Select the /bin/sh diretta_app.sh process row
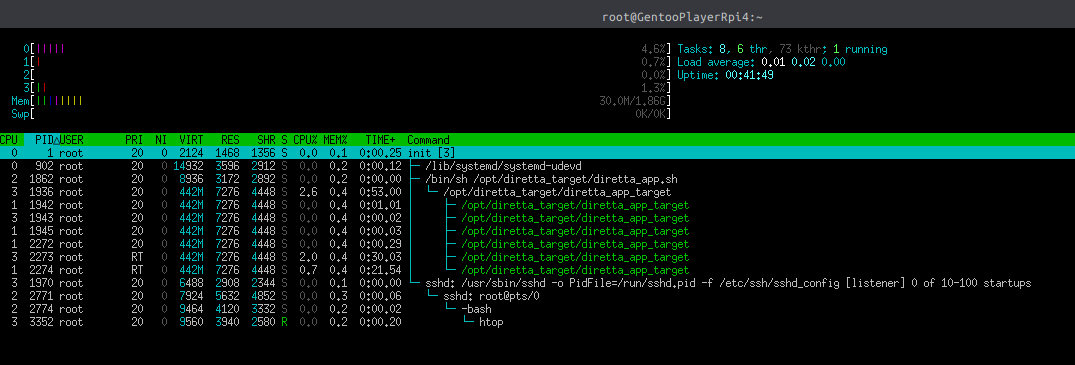Screen dimensions: 1075x365 [x=538, y=178]
